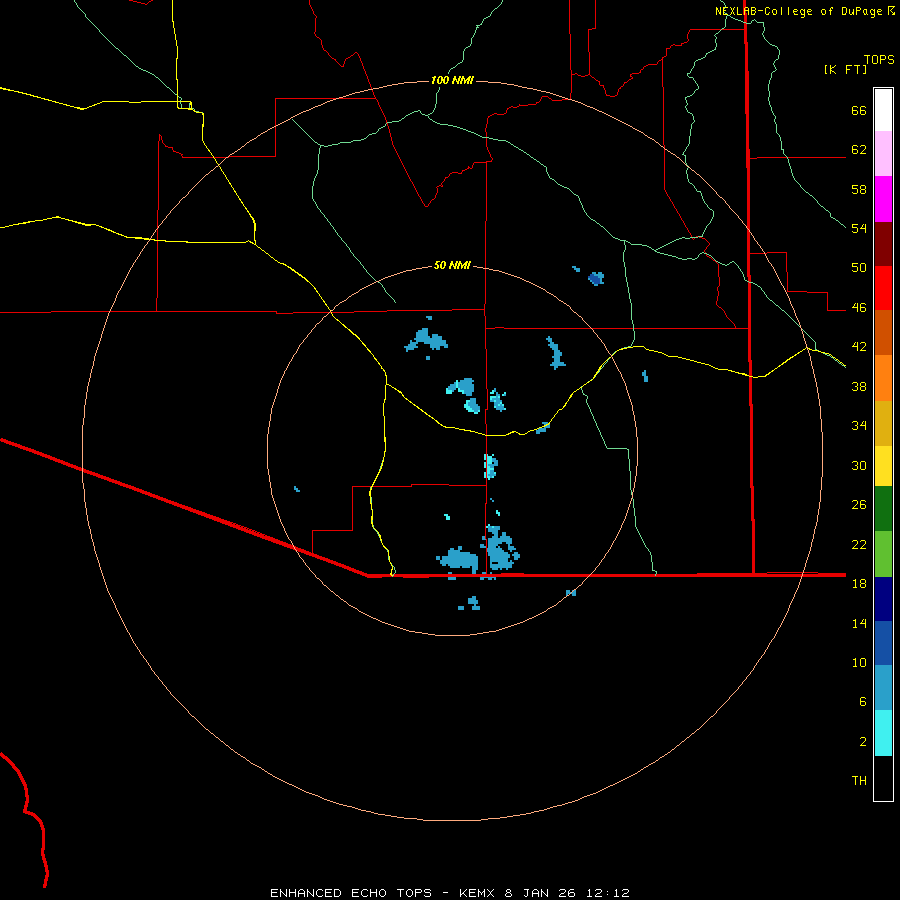The width and height of the screenshot is (900, 900).
Task: Click the cyan swatch between 6 and 2
Action: [883, 733]
